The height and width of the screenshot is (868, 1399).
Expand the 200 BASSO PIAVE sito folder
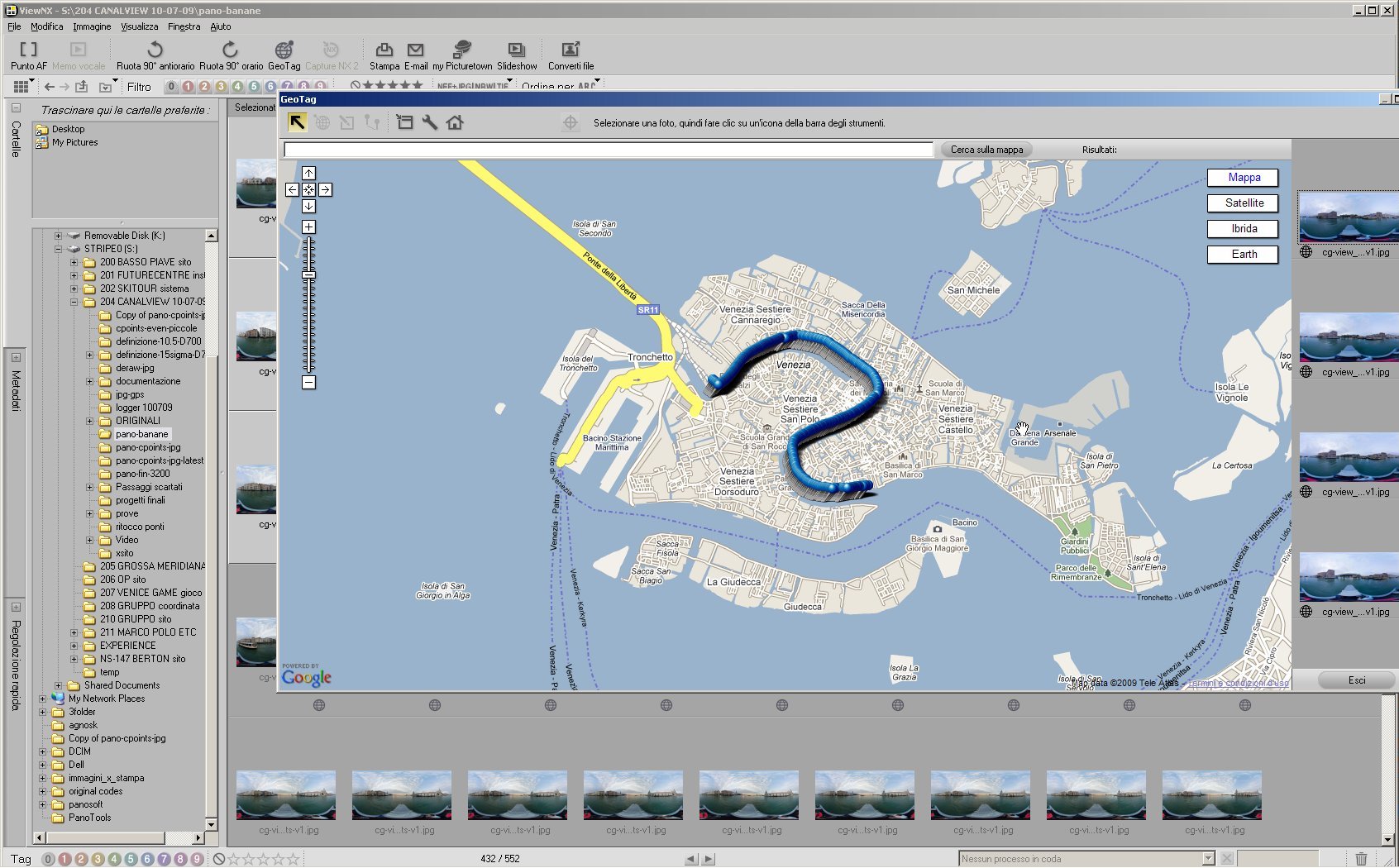point(74,262)
